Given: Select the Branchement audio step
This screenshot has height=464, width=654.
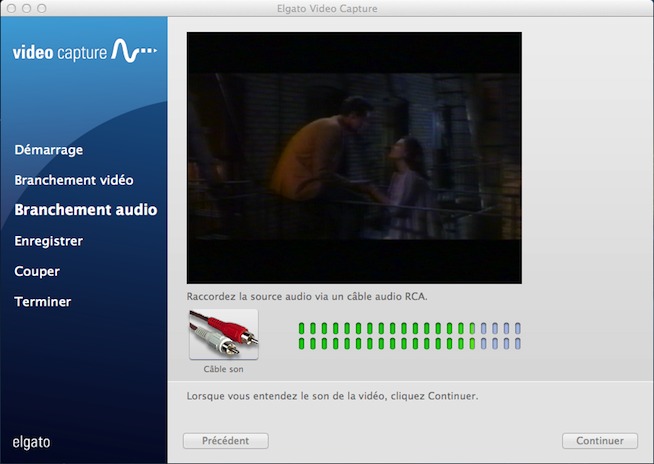Looking at the screenshot, I should [x=85, y=210].
